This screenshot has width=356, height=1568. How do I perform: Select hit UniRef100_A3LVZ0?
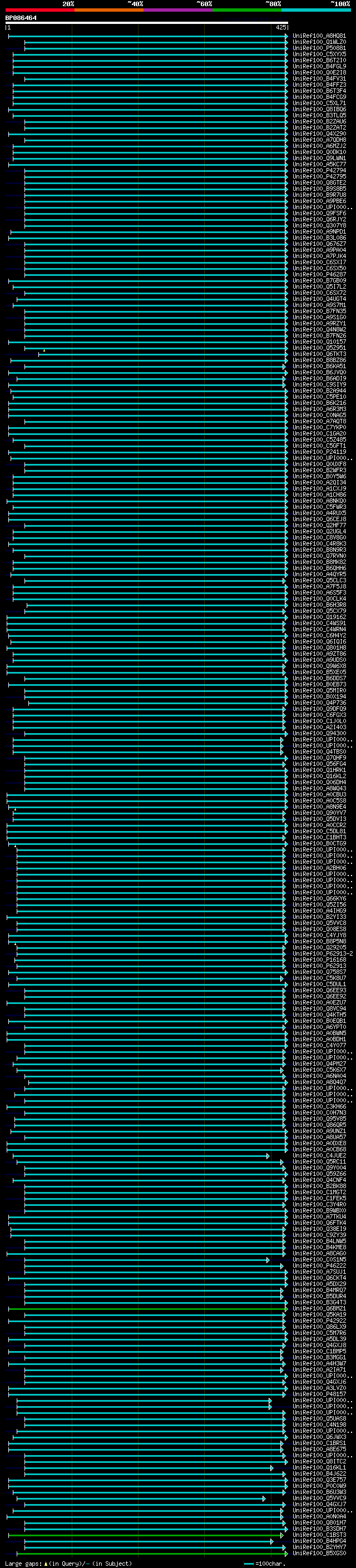pos(319,1388)
